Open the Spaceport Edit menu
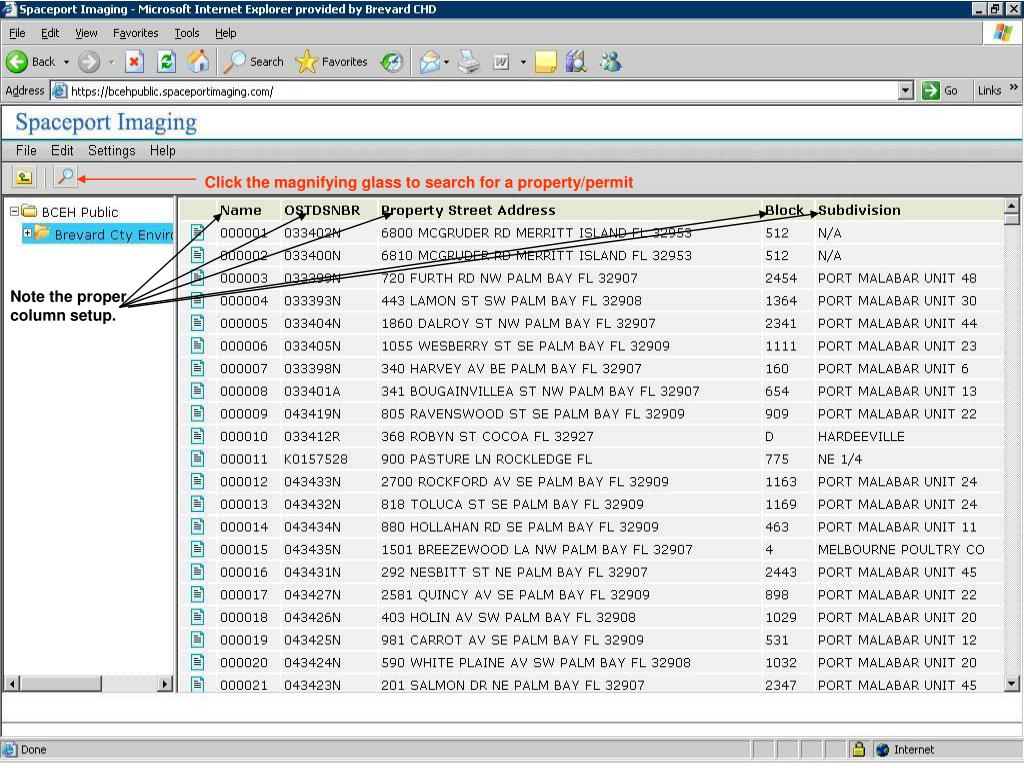The width and height of the screenshot is (1024, 768). 62,150
